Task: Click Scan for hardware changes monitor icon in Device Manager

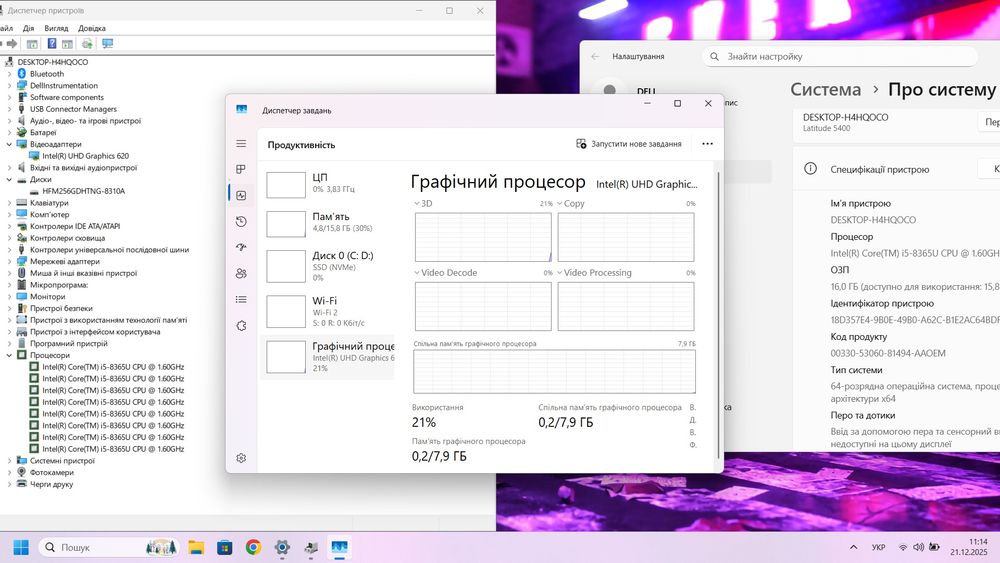Action: tap(107, 43)
